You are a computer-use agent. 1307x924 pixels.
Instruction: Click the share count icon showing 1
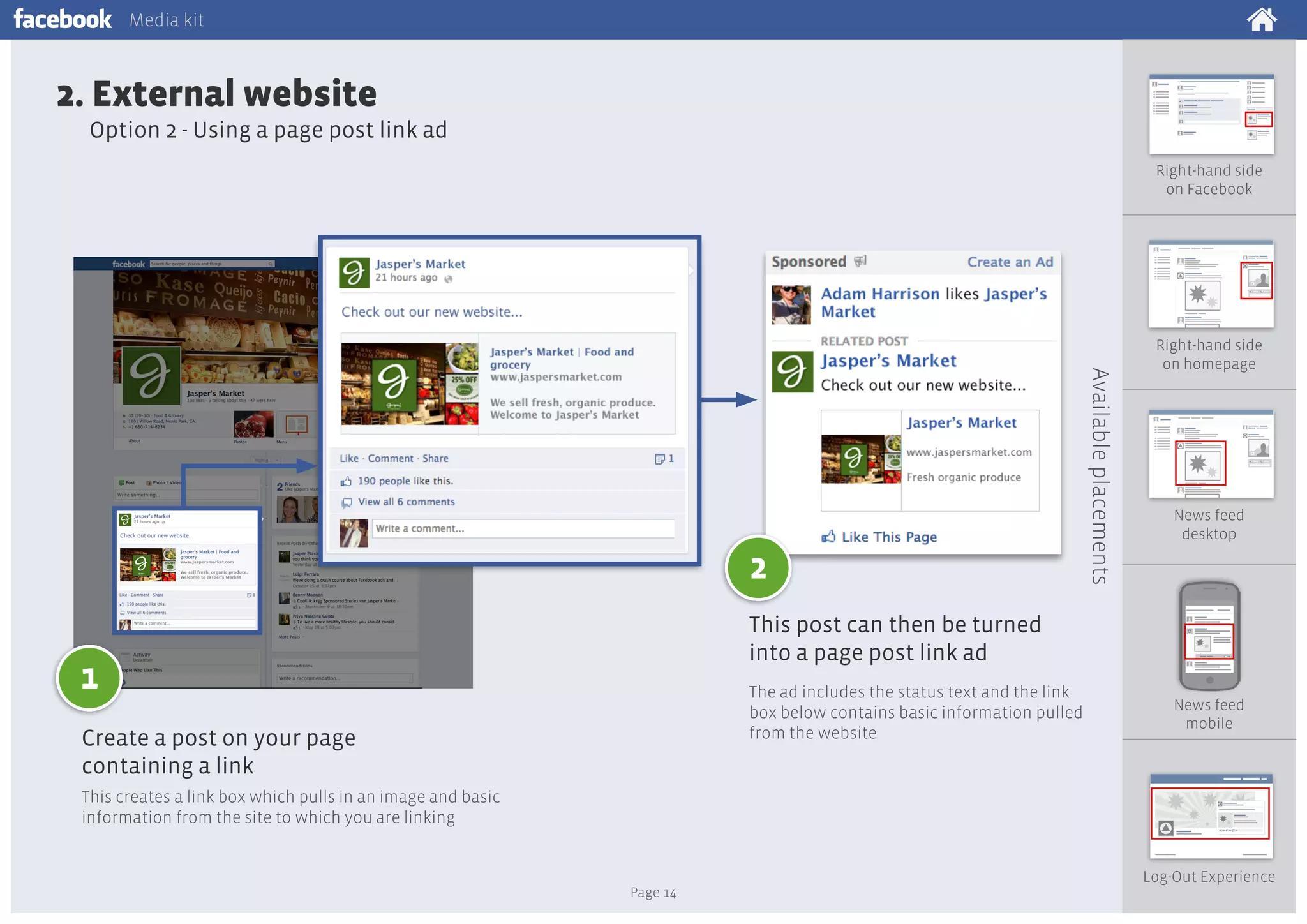(664, 459)
